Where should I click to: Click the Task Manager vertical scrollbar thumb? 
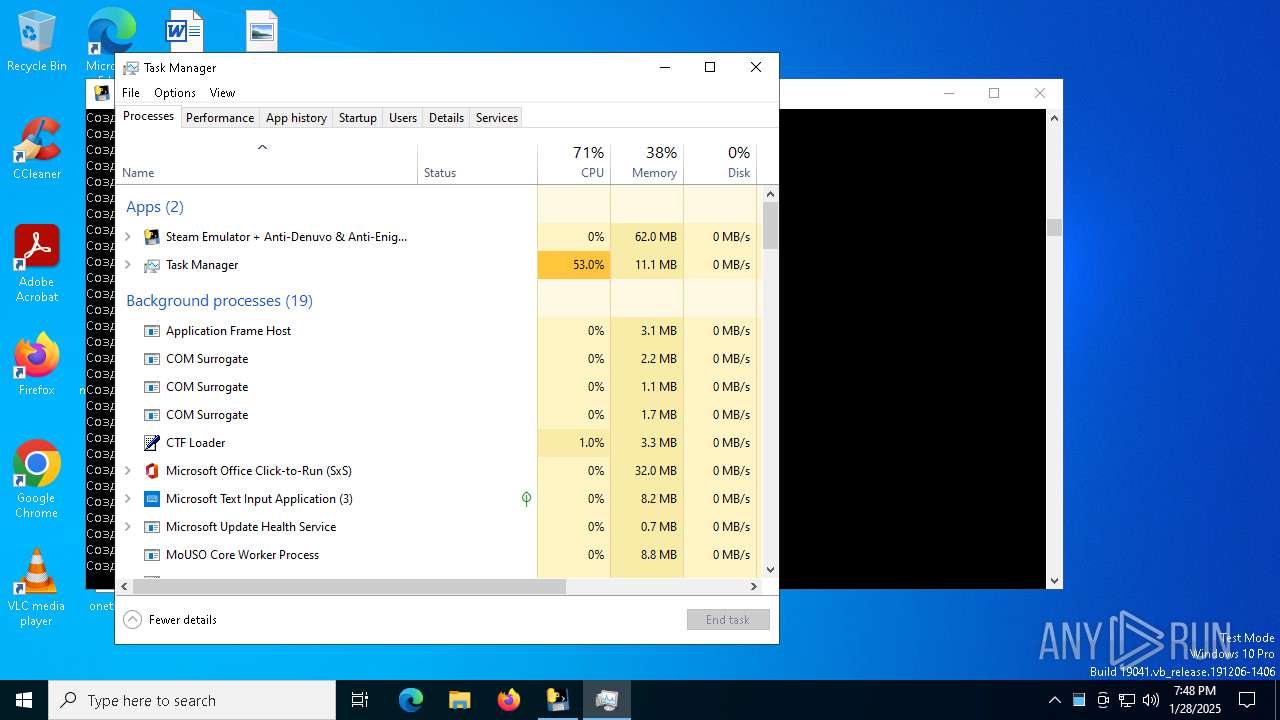coord(770,225)
